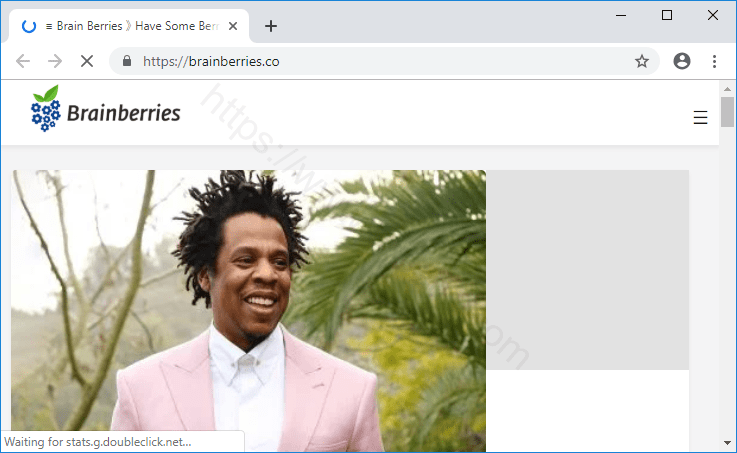The width and height of the screenshot is (737, 453).
Task: Minimize the Chrome window
Action: (621, 15)
